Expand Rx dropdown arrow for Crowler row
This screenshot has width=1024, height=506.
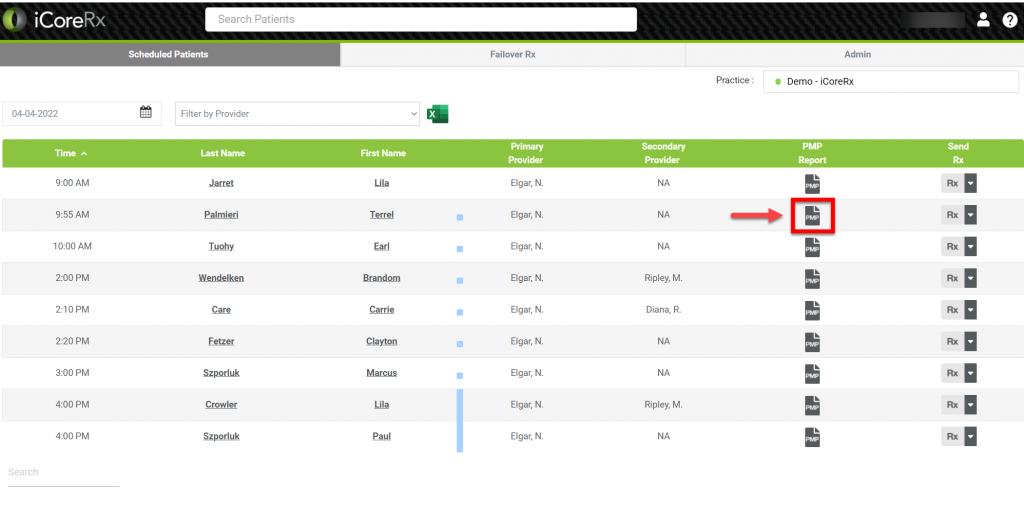[970, 405]
